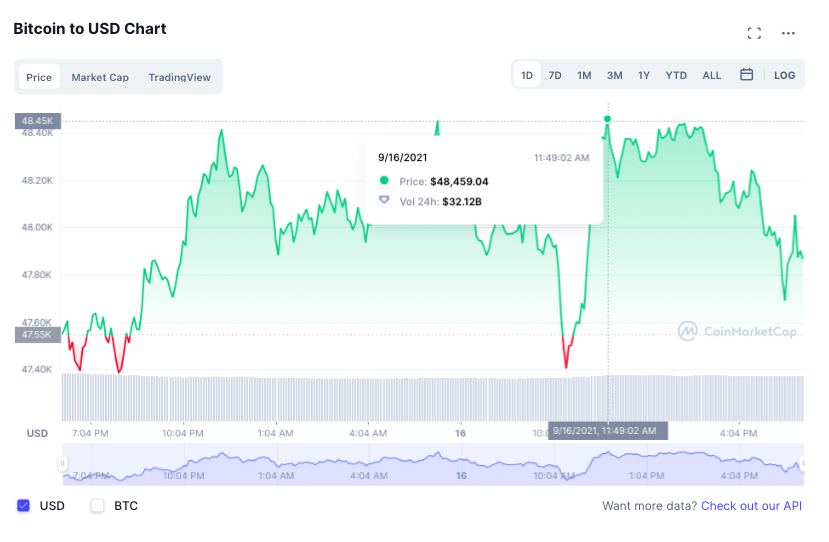Show ALL time price history

711,75
